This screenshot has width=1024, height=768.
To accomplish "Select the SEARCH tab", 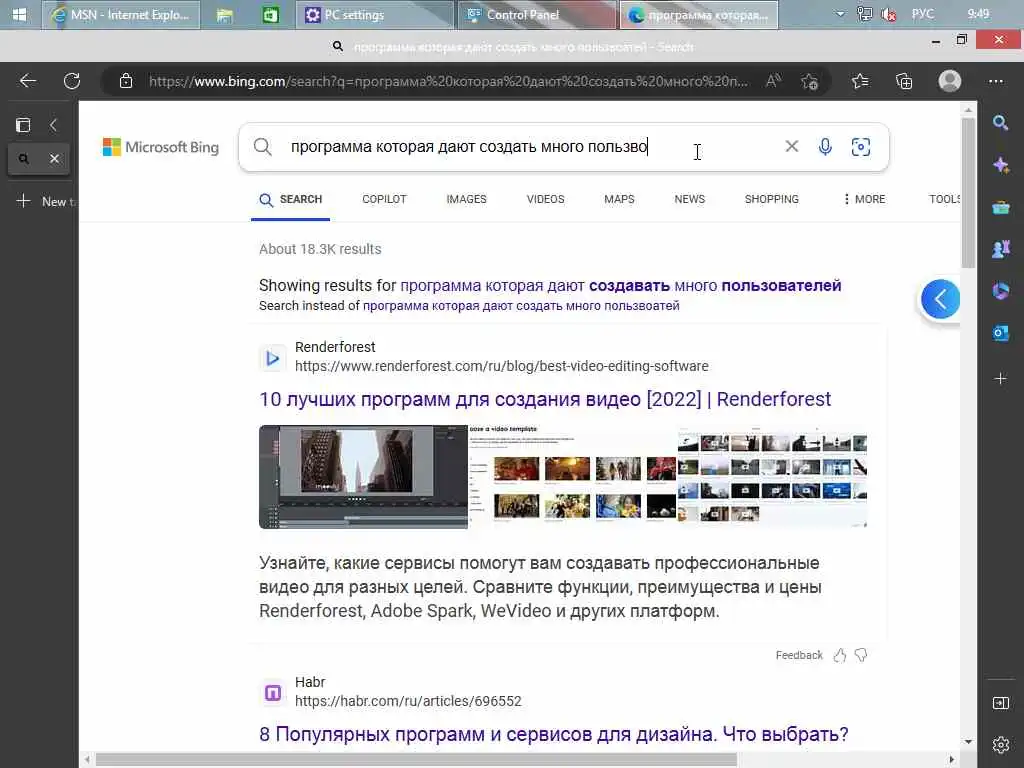I will pyautogui.click(x=291, y=199).
